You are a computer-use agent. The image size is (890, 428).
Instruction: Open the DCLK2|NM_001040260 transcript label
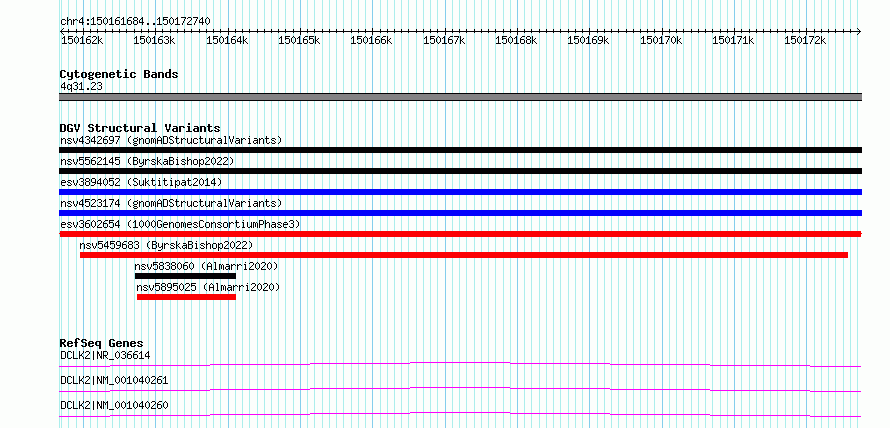[x=114, y=405]
